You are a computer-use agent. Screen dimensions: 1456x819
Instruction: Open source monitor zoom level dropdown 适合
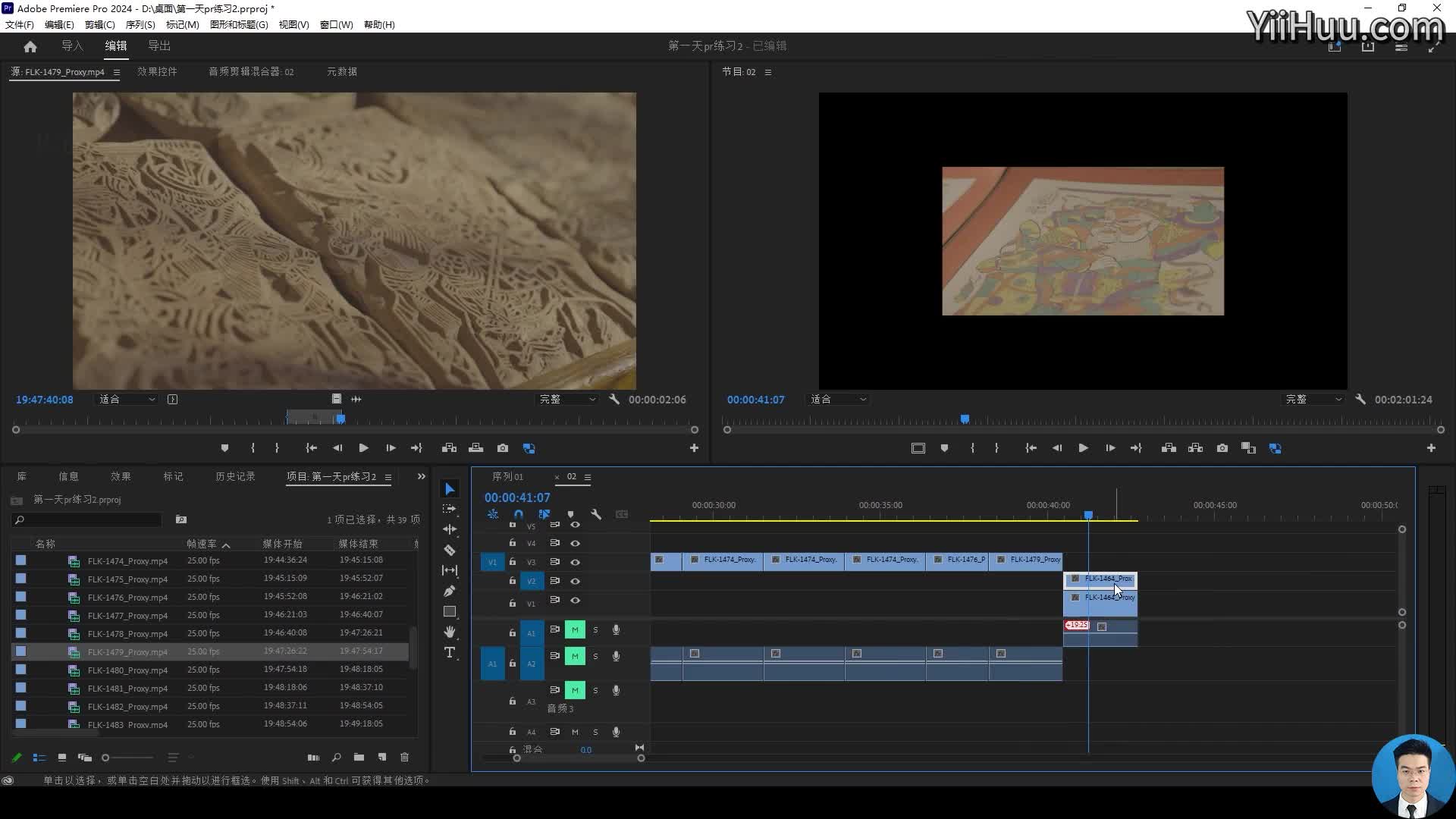click(x=127, y=399)
